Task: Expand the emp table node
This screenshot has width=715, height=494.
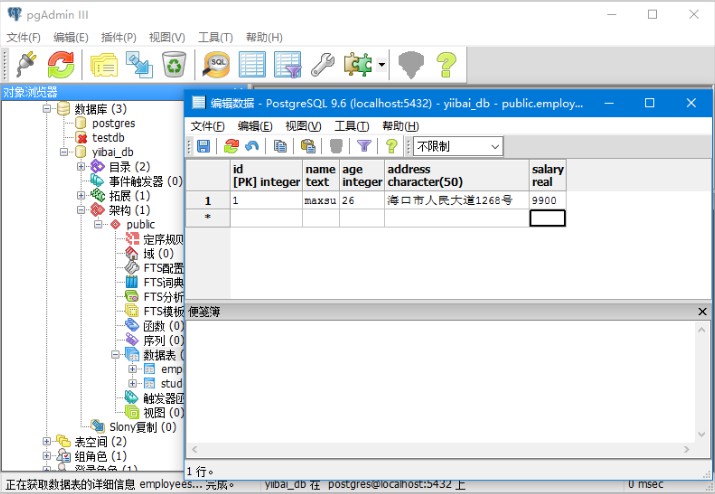Action: tap(132, 369)
